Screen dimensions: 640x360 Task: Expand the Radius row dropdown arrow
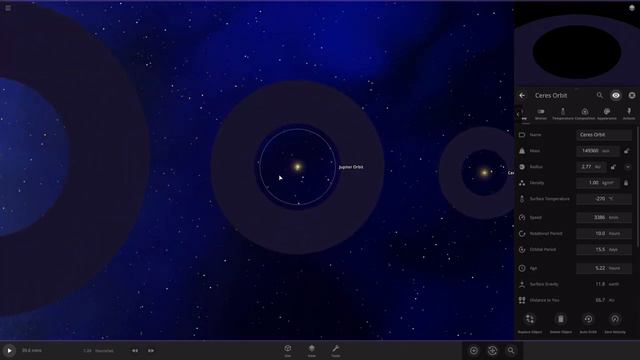pos(628,167)
